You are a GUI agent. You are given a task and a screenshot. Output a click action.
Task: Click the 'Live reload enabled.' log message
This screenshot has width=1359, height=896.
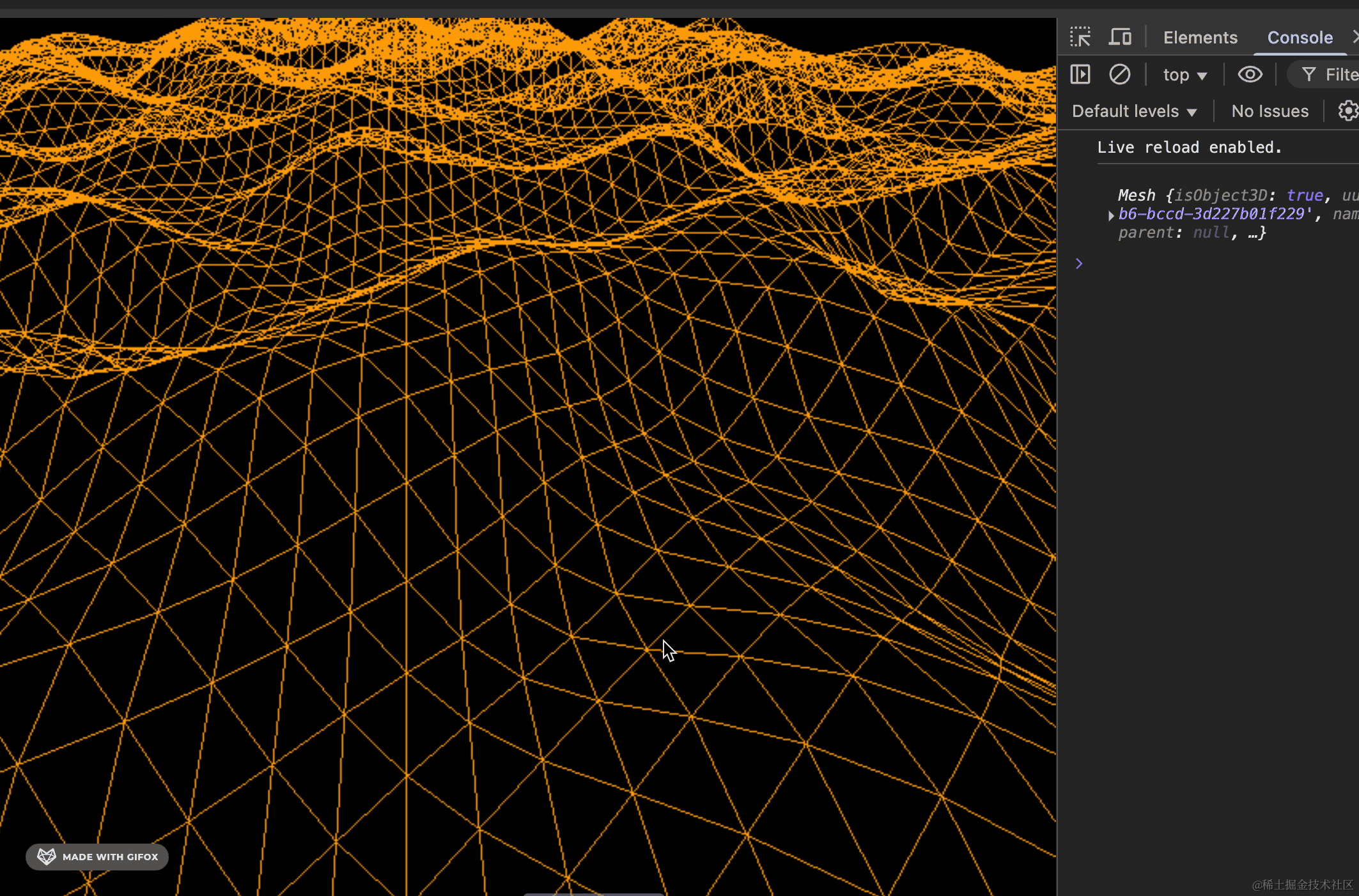coord(1189,148)
